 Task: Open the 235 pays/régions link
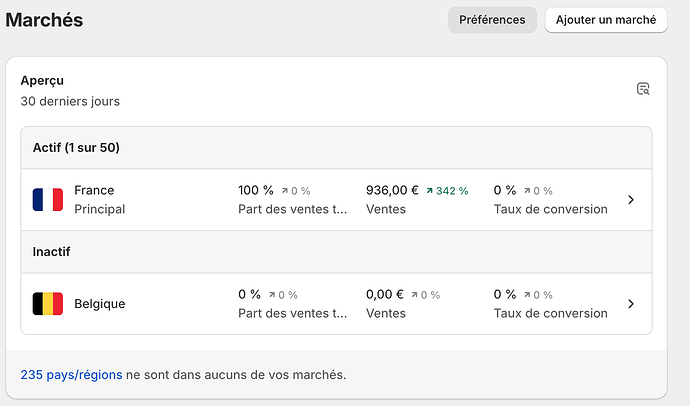coord(71,375)
